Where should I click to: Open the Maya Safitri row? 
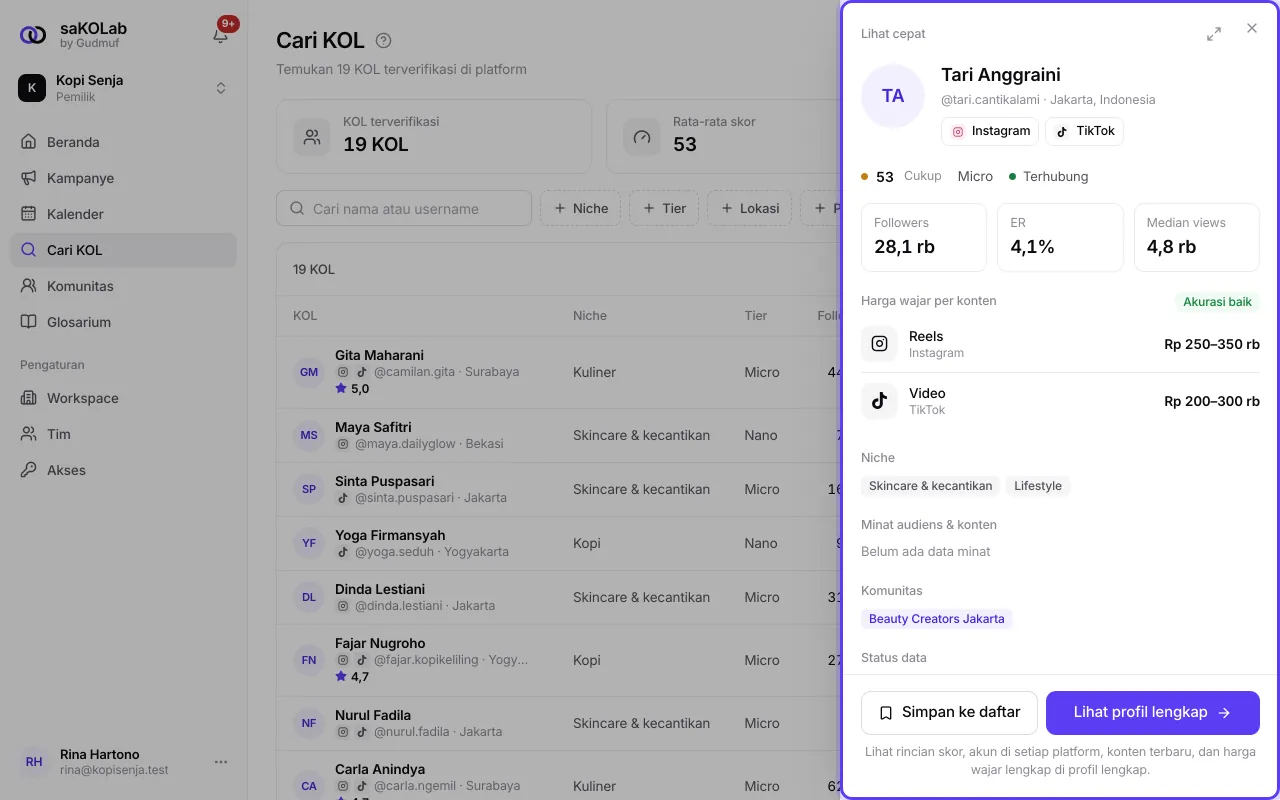point(558,435)
